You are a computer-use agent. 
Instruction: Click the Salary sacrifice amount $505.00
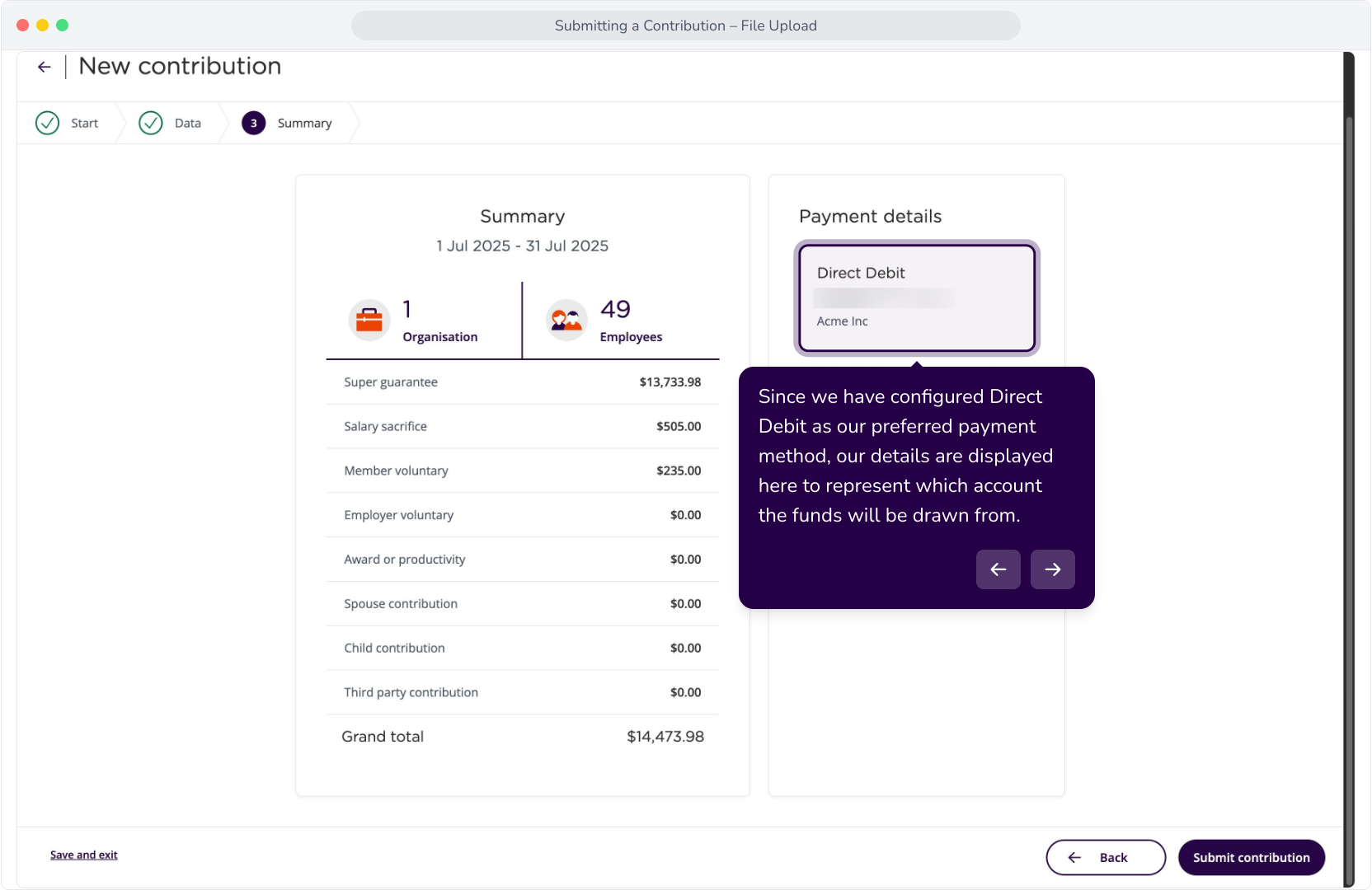click(x=679, y=426)
